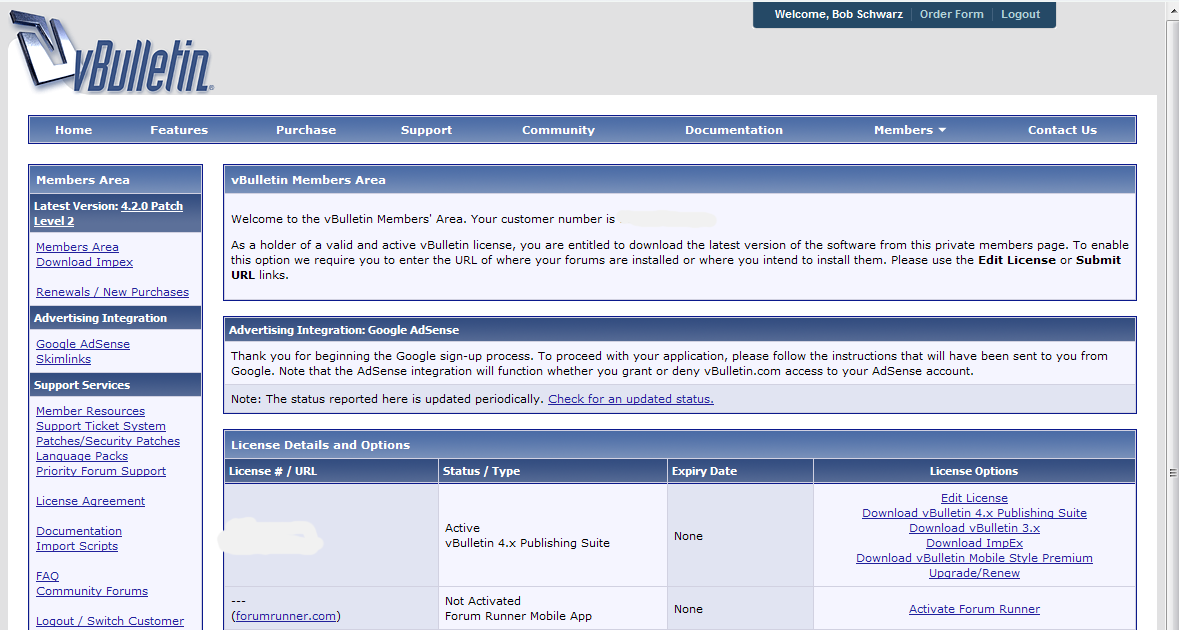Open Members Area sidebar link
The width and height of the screenshot is (1179, 630).
[77, 247]
